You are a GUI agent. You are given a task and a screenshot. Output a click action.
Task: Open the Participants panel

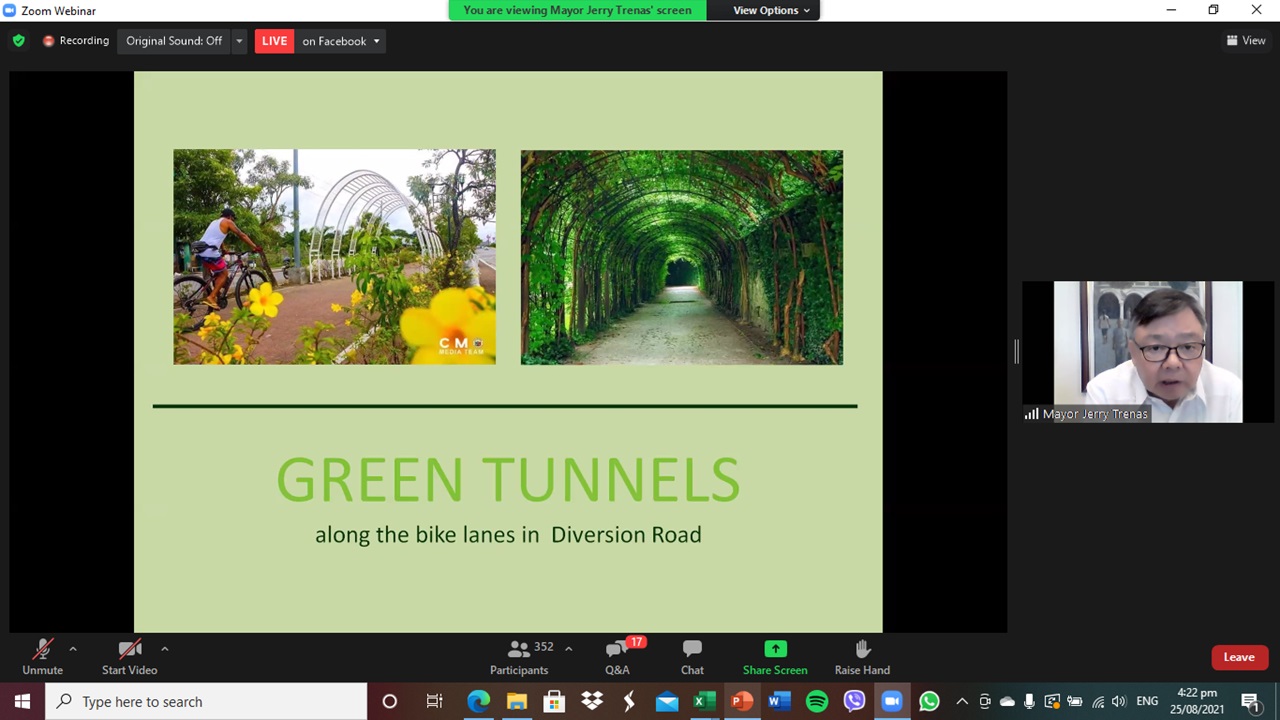click(x=519, y=657)
